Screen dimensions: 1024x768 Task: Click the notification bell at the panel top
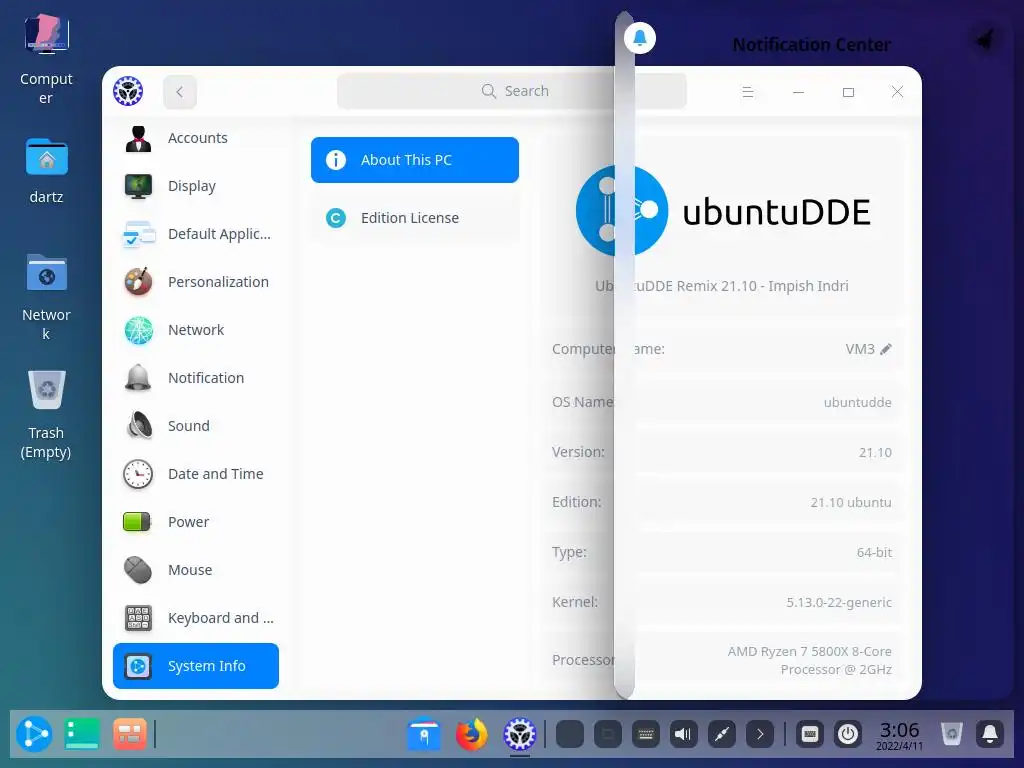[640, 38]
